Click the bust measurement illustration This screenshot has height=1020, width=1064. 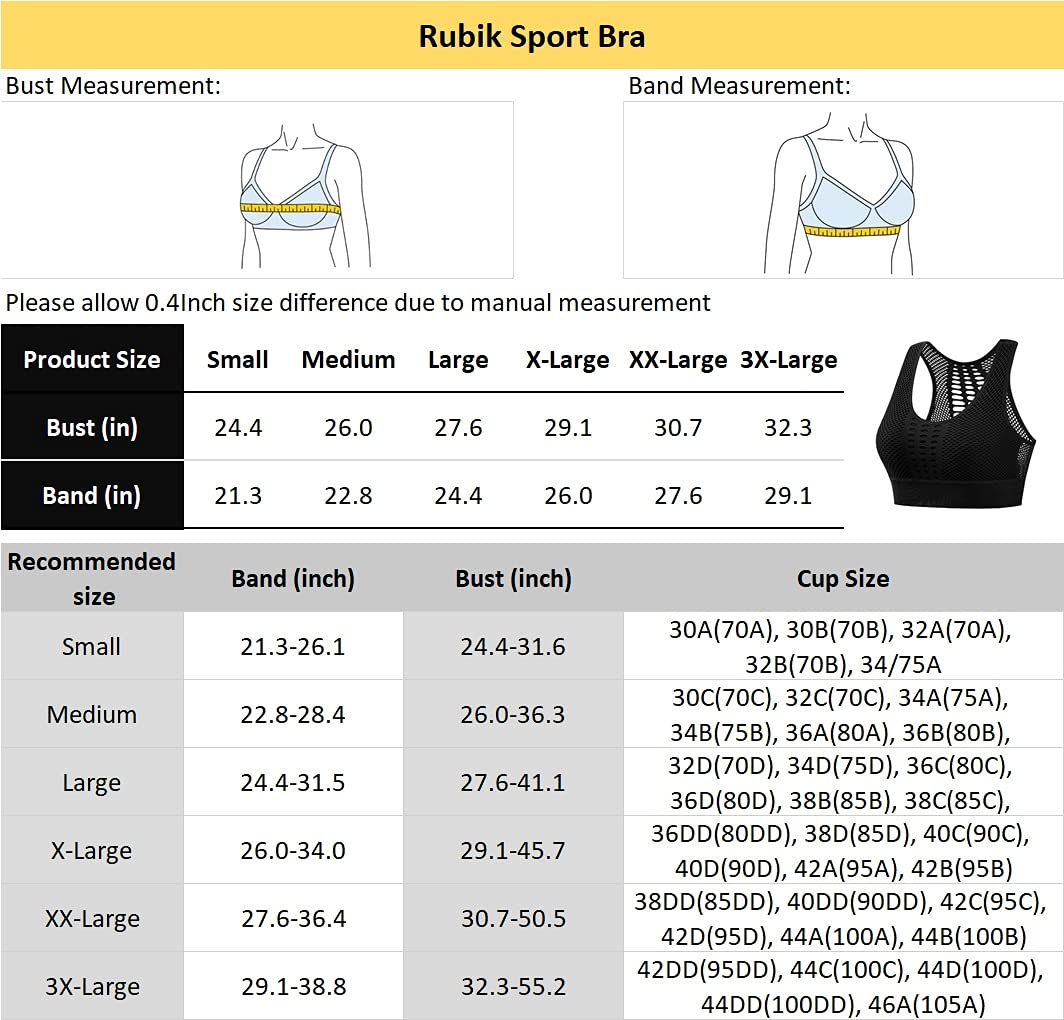pos(290,200)
